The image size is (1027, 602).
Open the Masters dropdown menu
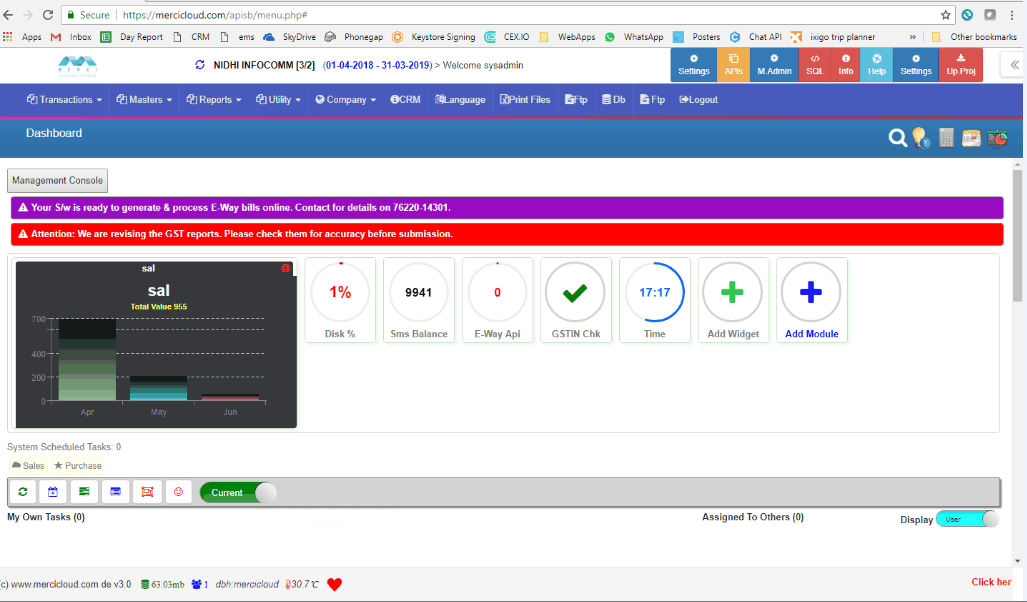point(144,100)
